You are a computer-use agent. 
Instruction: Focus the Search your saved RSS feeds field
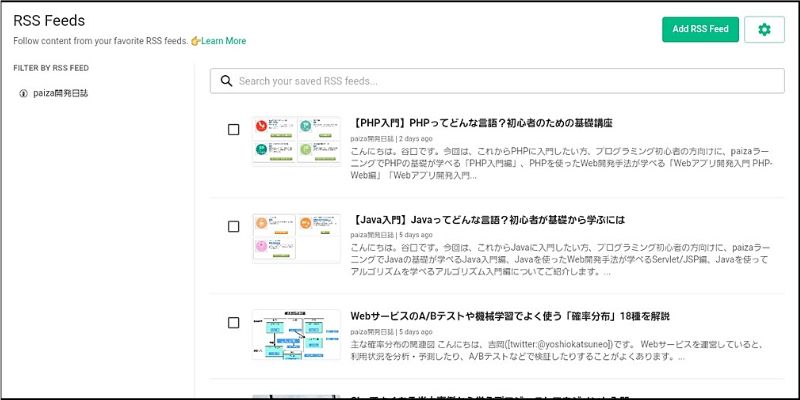[x=497, y=81]
